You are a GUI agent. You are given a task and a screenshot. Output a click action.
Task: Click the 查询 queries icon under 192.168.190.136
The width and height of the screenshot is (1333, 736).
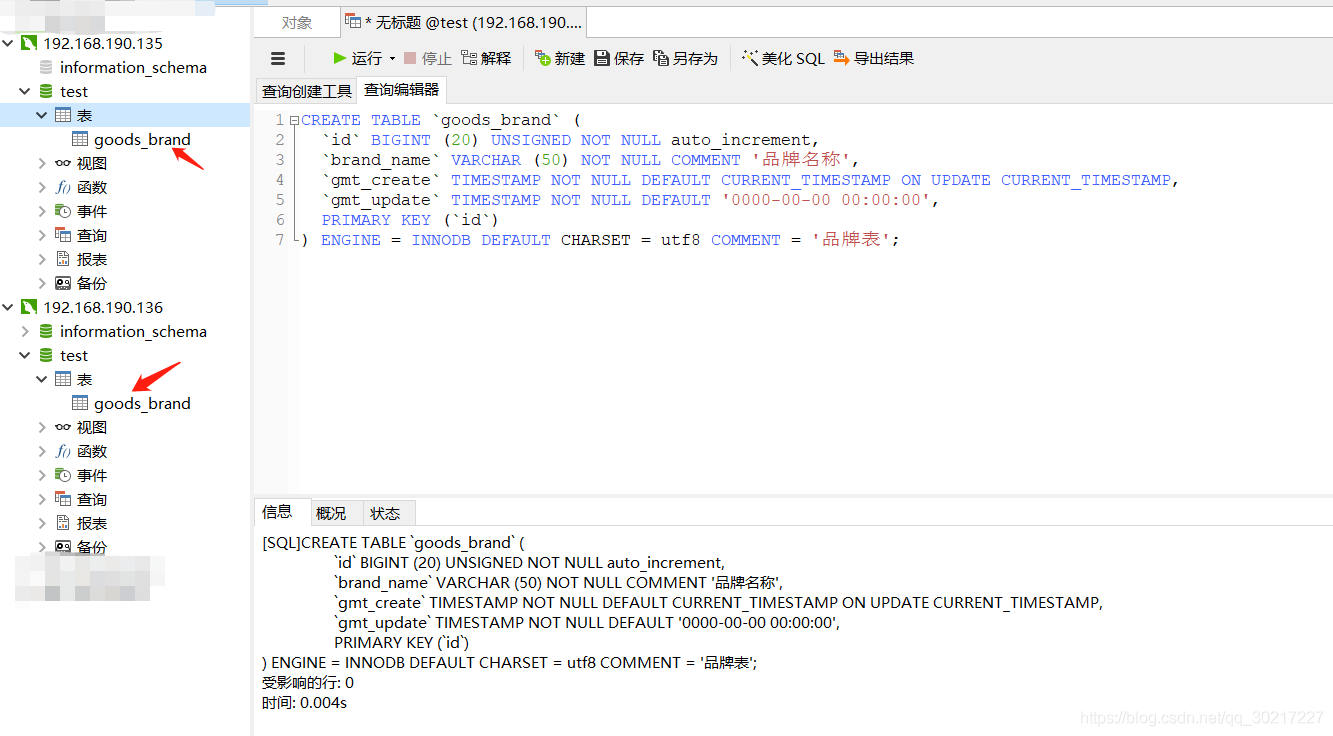point(63,500)
